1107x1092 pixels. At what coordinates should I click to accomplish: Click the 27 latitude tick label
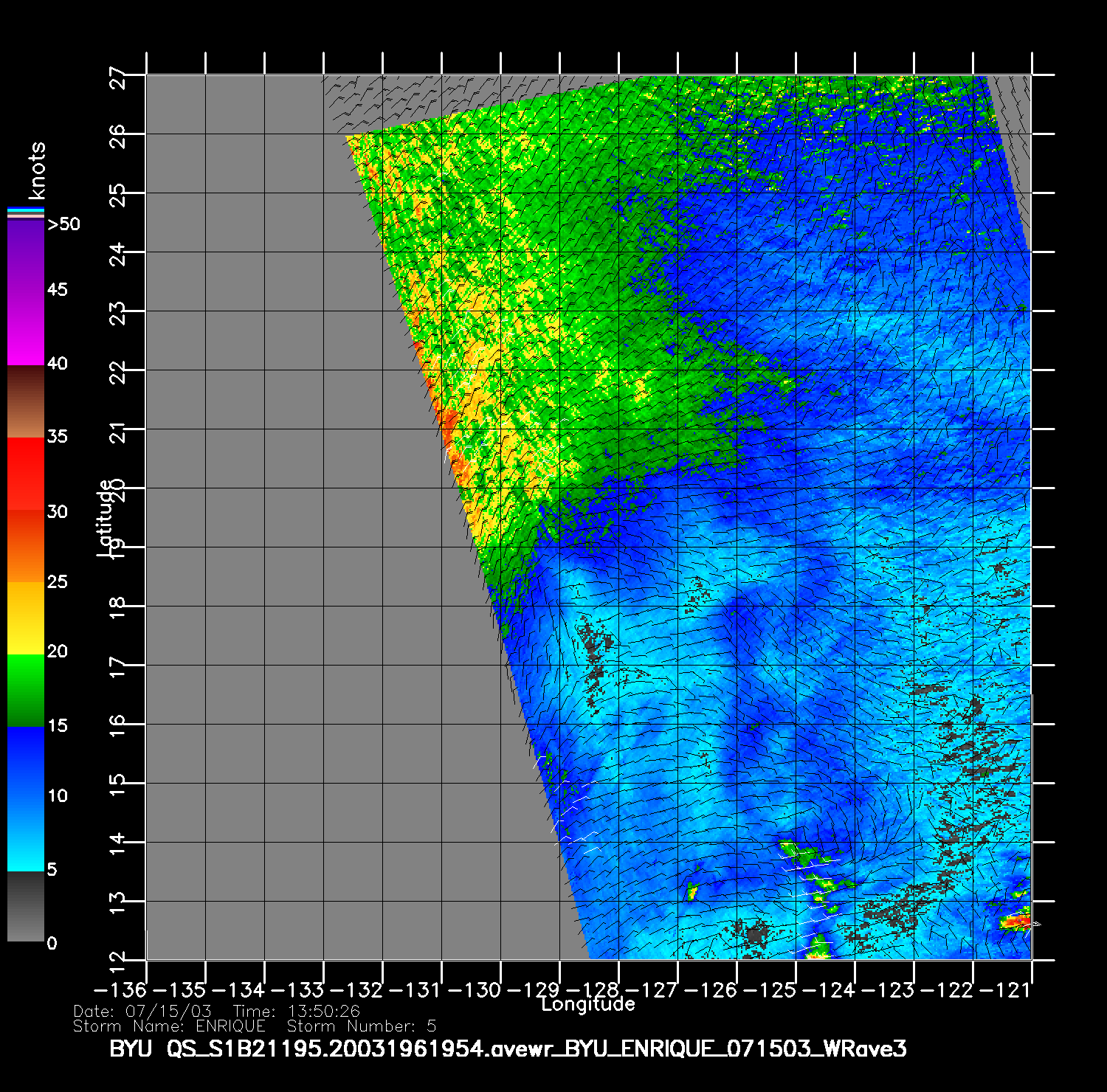point(118,77)
